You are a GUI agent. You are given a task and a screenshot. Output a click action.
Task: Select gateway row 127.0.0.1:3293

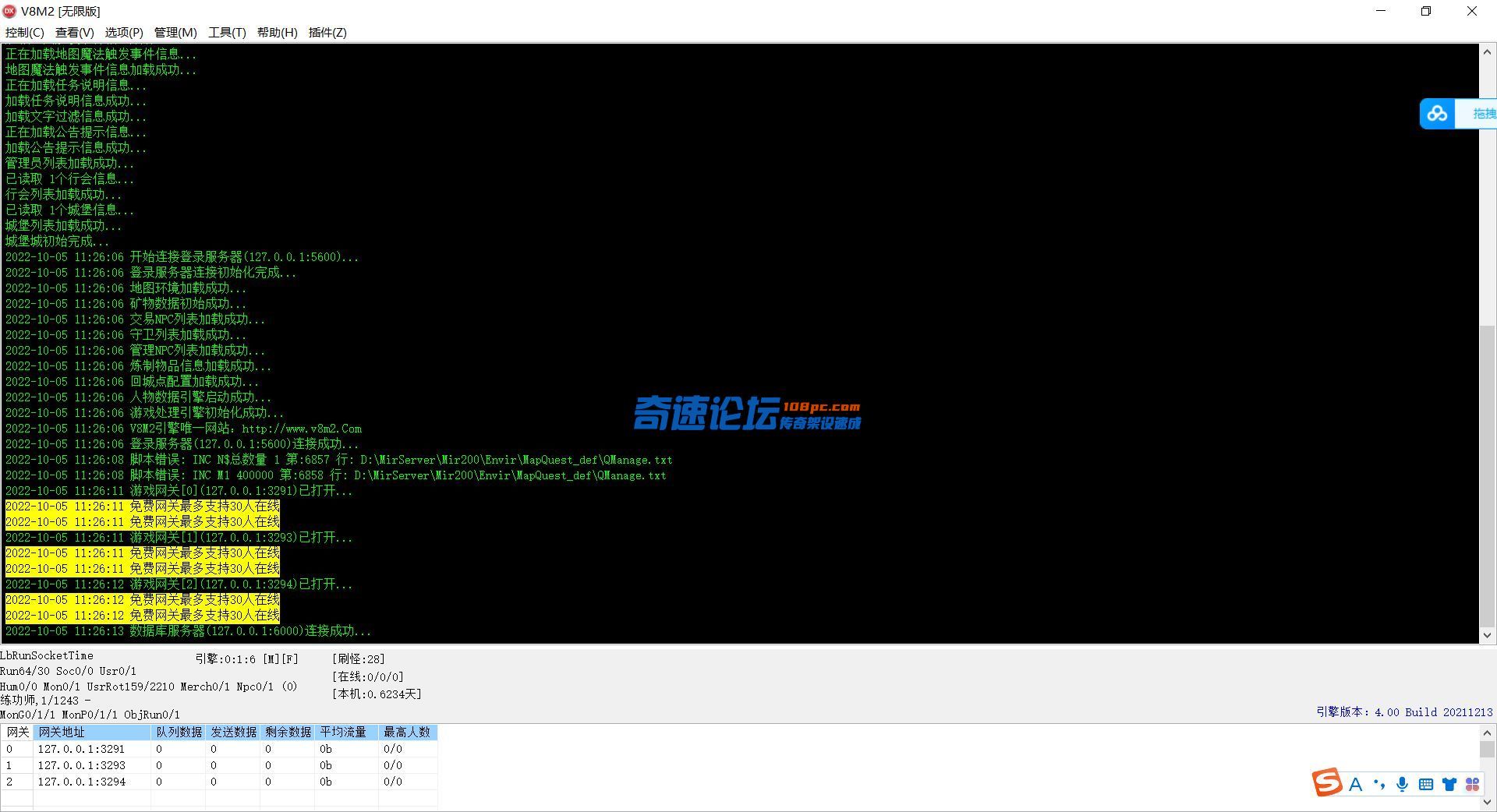tap(219, 765)
